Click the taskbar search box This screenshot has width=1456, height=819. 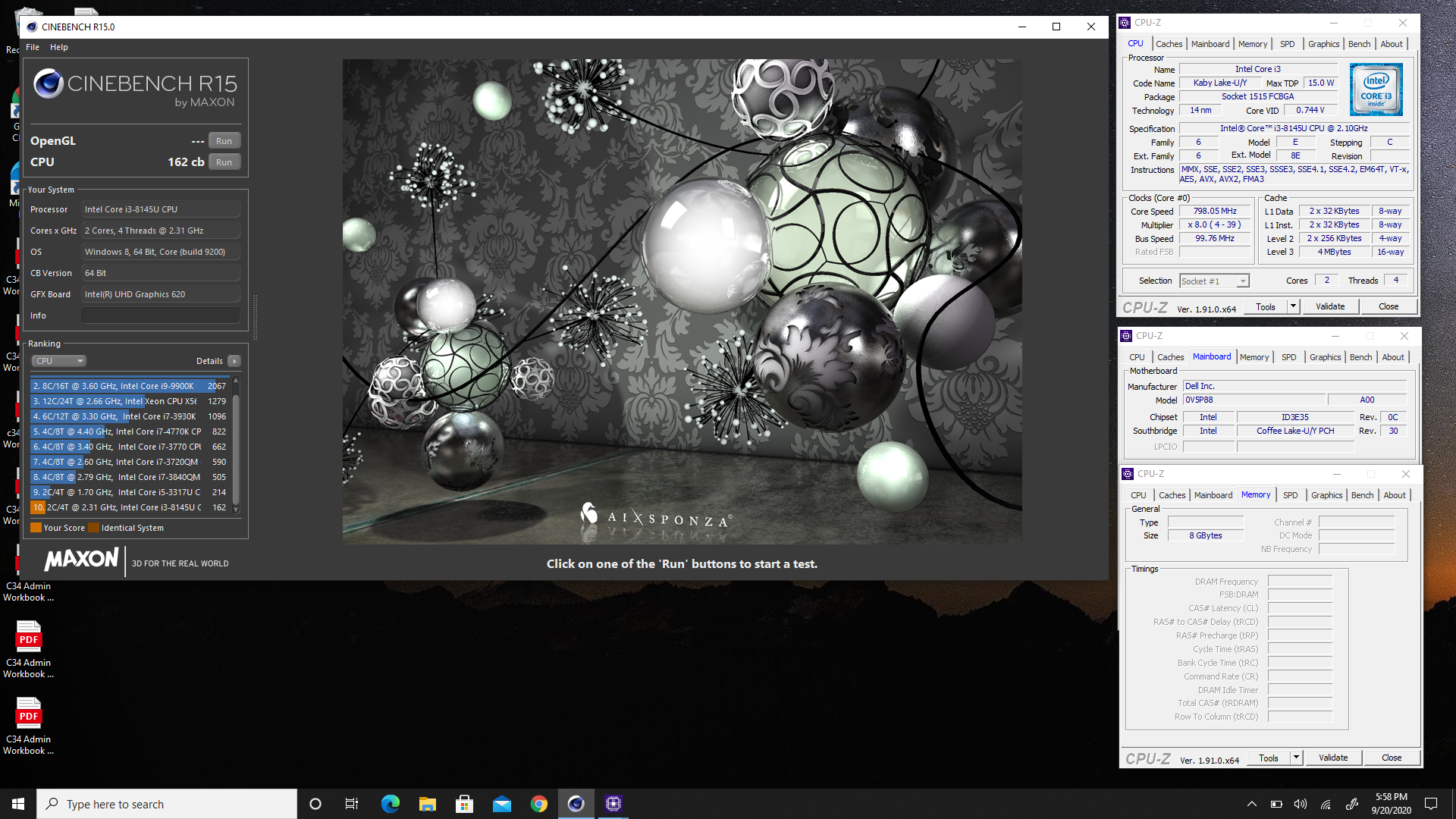tap(167, 804)
